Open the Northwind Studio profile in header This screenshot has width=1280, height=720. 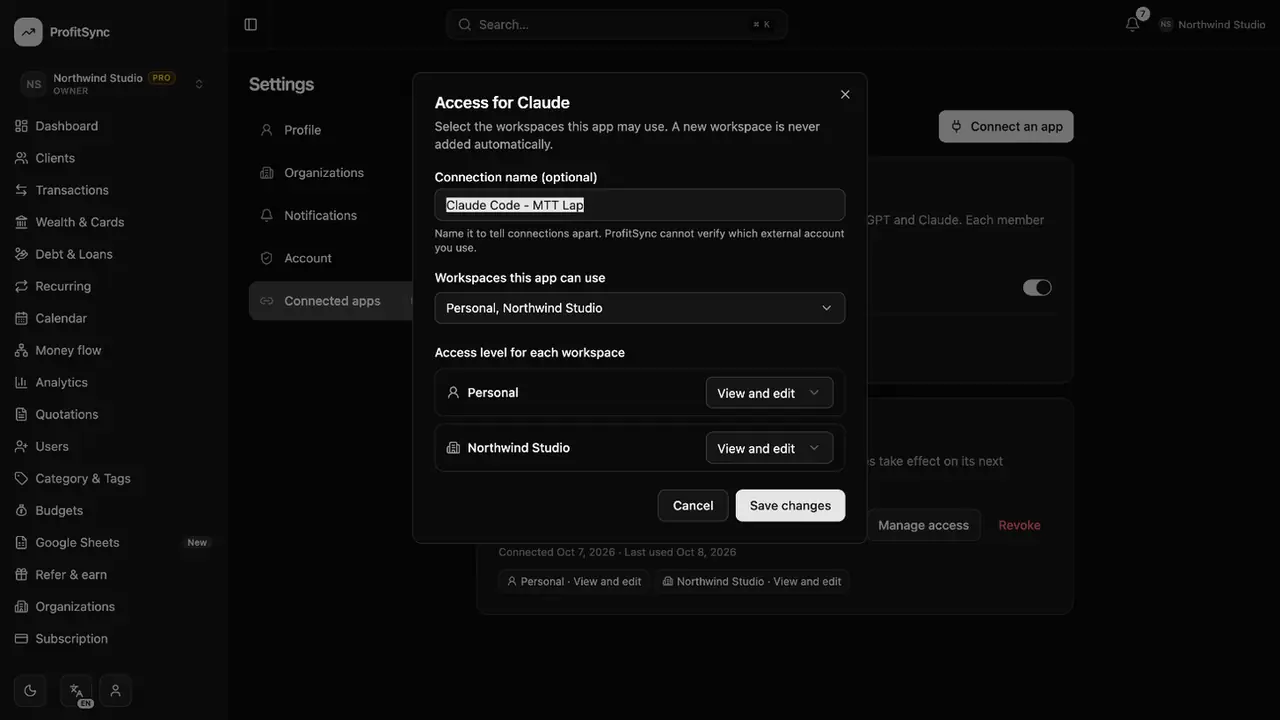click(1212, 24)
